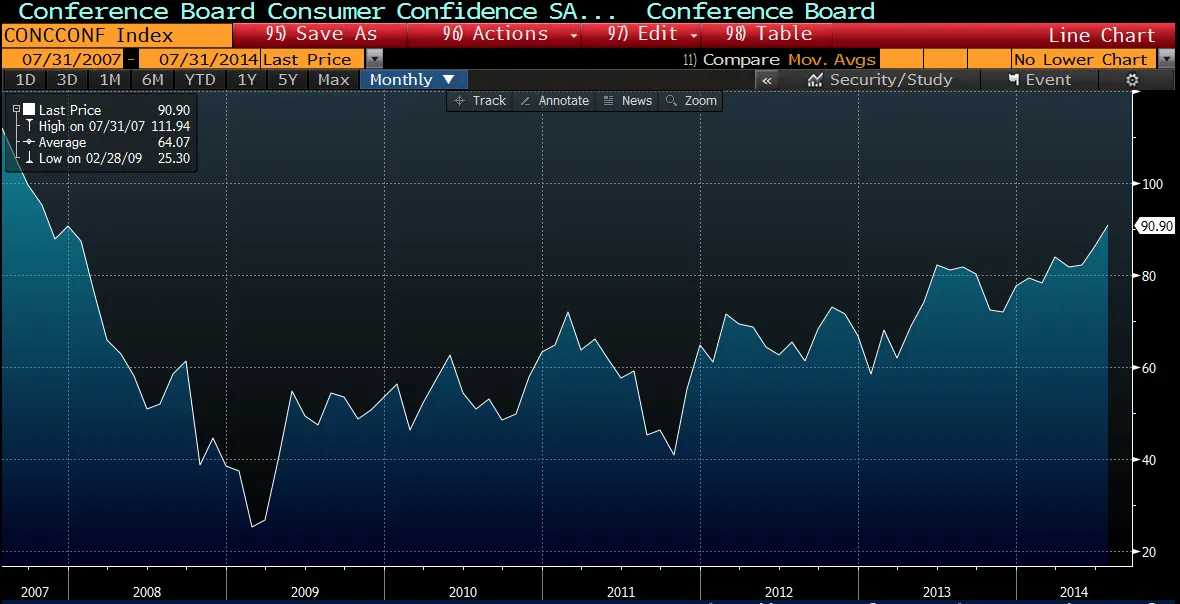Image resolution: width=1180 pixels, height=604 pixels.
Task: Edit start date 07/31/2007 field
Action: [62, 59]
